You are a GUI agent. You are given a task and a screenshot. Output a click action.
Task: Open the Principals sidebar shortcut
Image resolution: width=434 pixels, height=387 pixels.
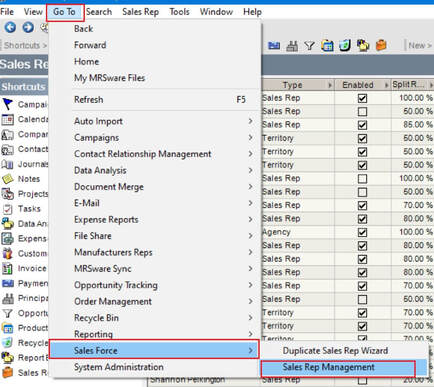click(x=25, y=298)
